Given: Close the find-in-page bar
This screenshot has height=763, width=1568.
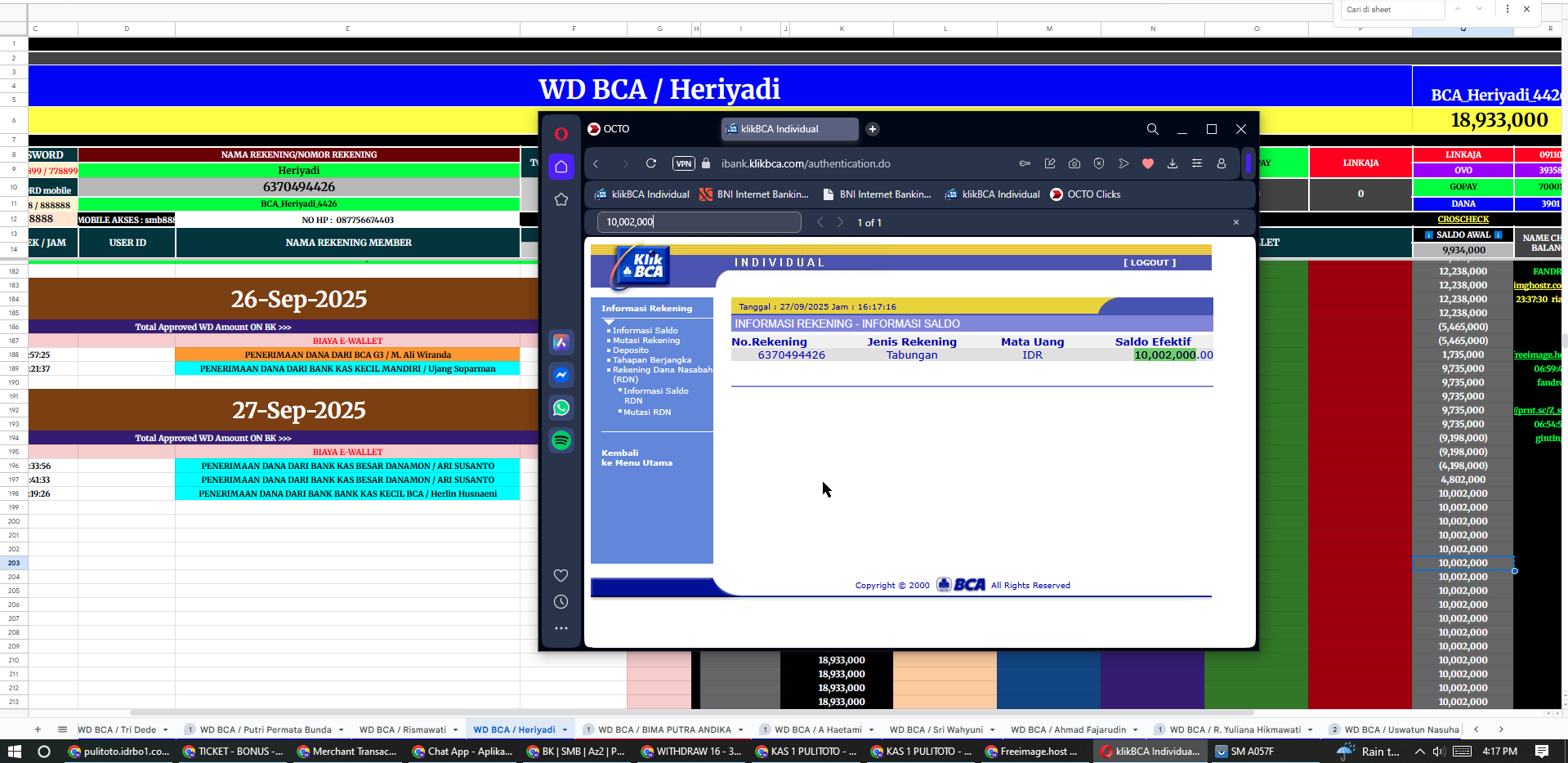Looking at the screenshot, I should click(x=1236, y=222).
